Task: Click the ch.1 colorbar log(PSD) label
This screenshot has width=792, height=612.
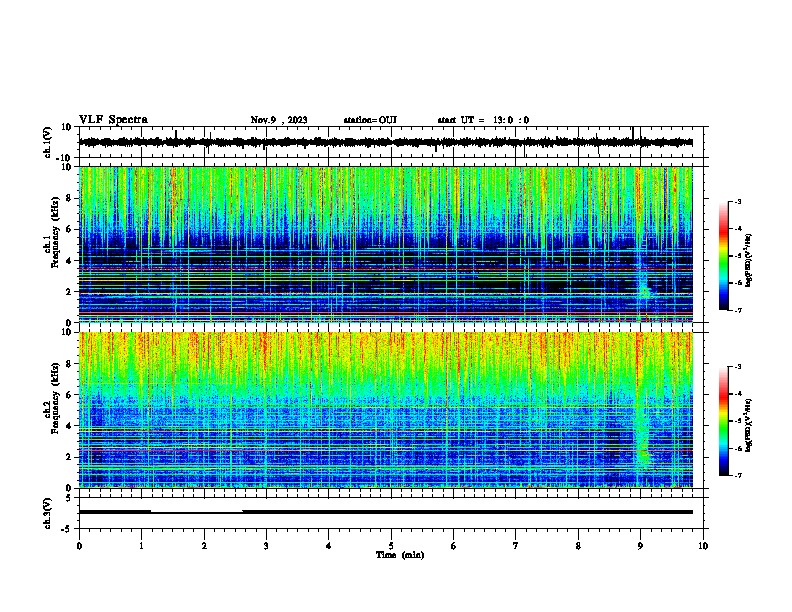Action: pos(749,261)
